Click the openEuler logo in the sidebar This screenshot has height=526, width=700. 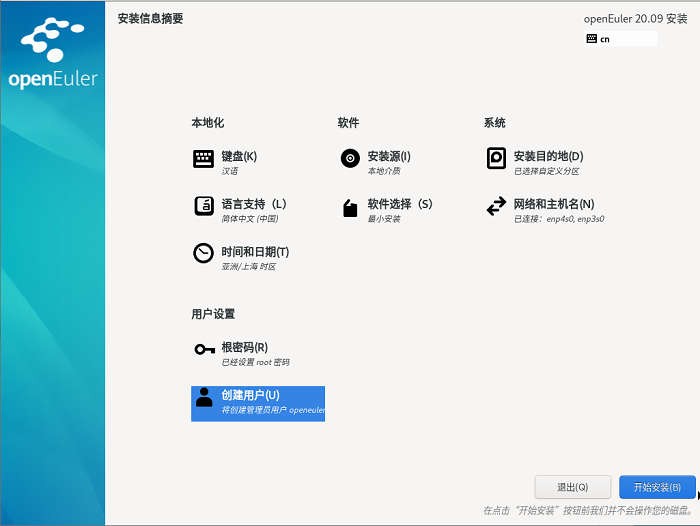coord(53,56)
